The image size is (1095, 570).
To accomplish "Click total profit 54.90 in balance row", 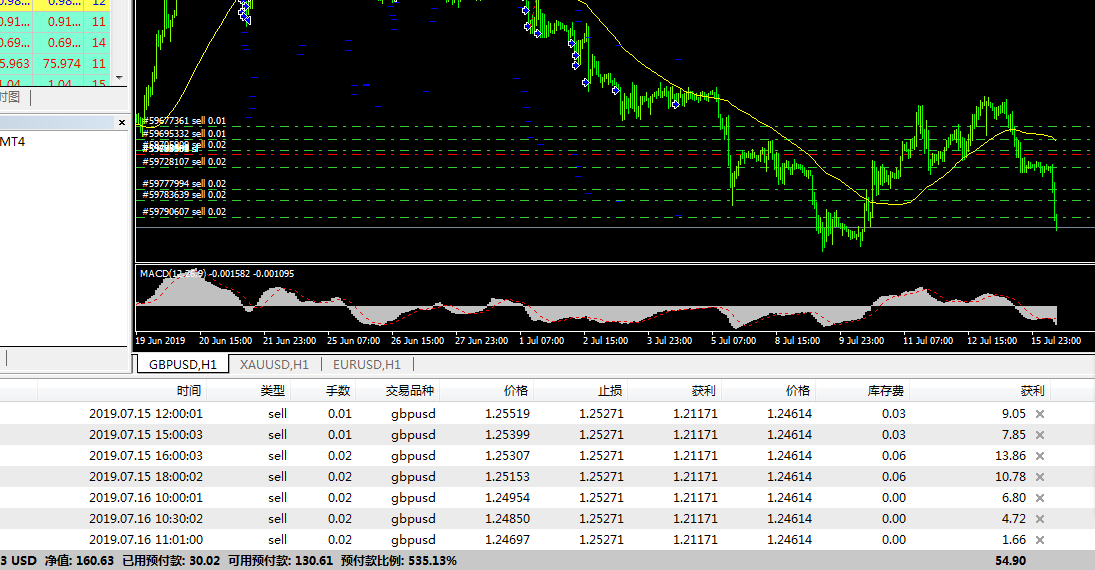I will tap(1011, 561).
